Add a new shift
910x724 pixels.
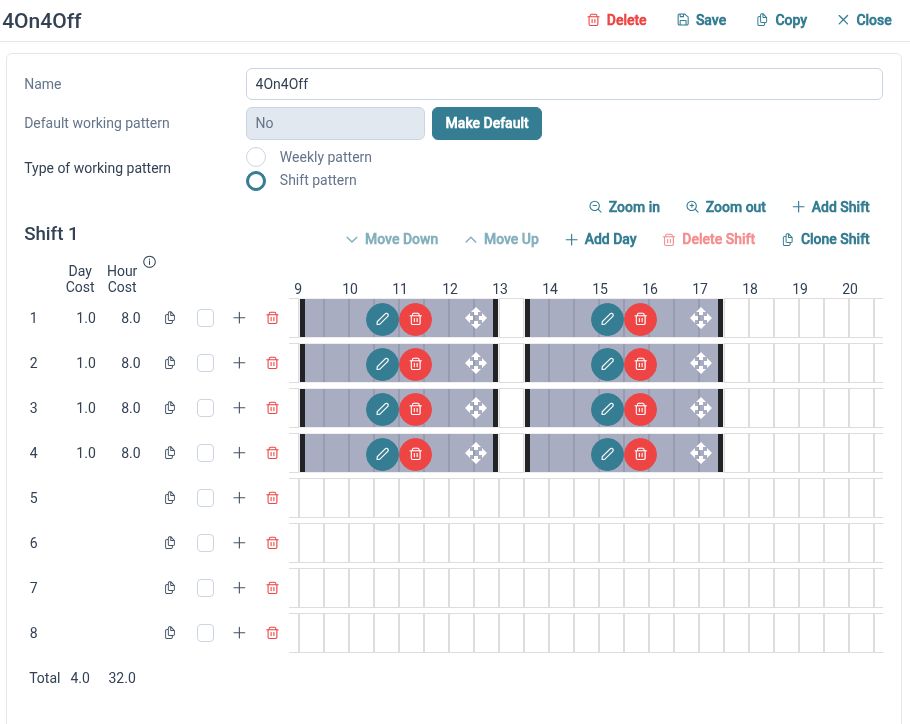tap(830, 207)
